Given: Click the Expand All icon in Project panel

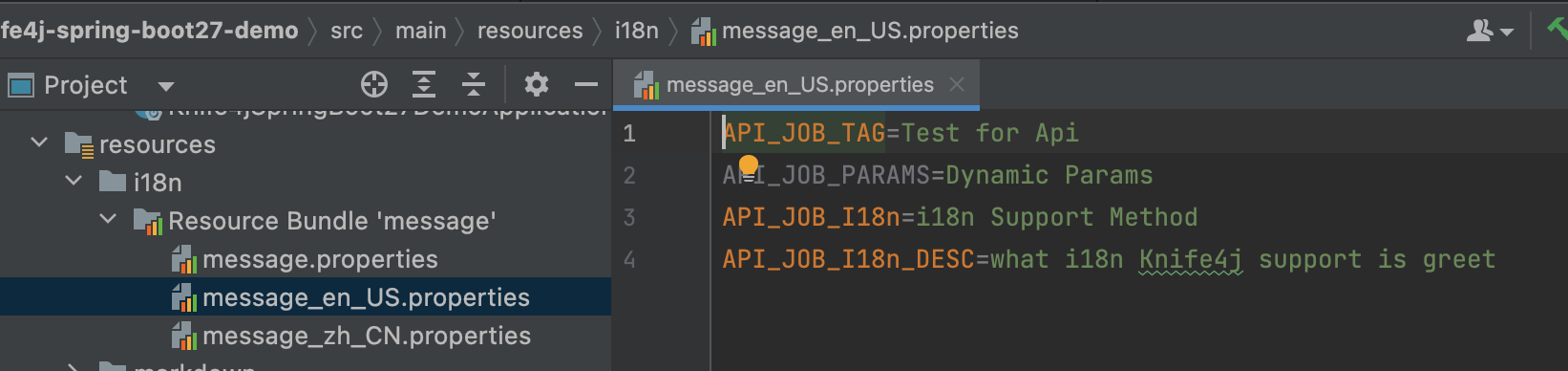Looking at the screenshot, I should point(424,85).
